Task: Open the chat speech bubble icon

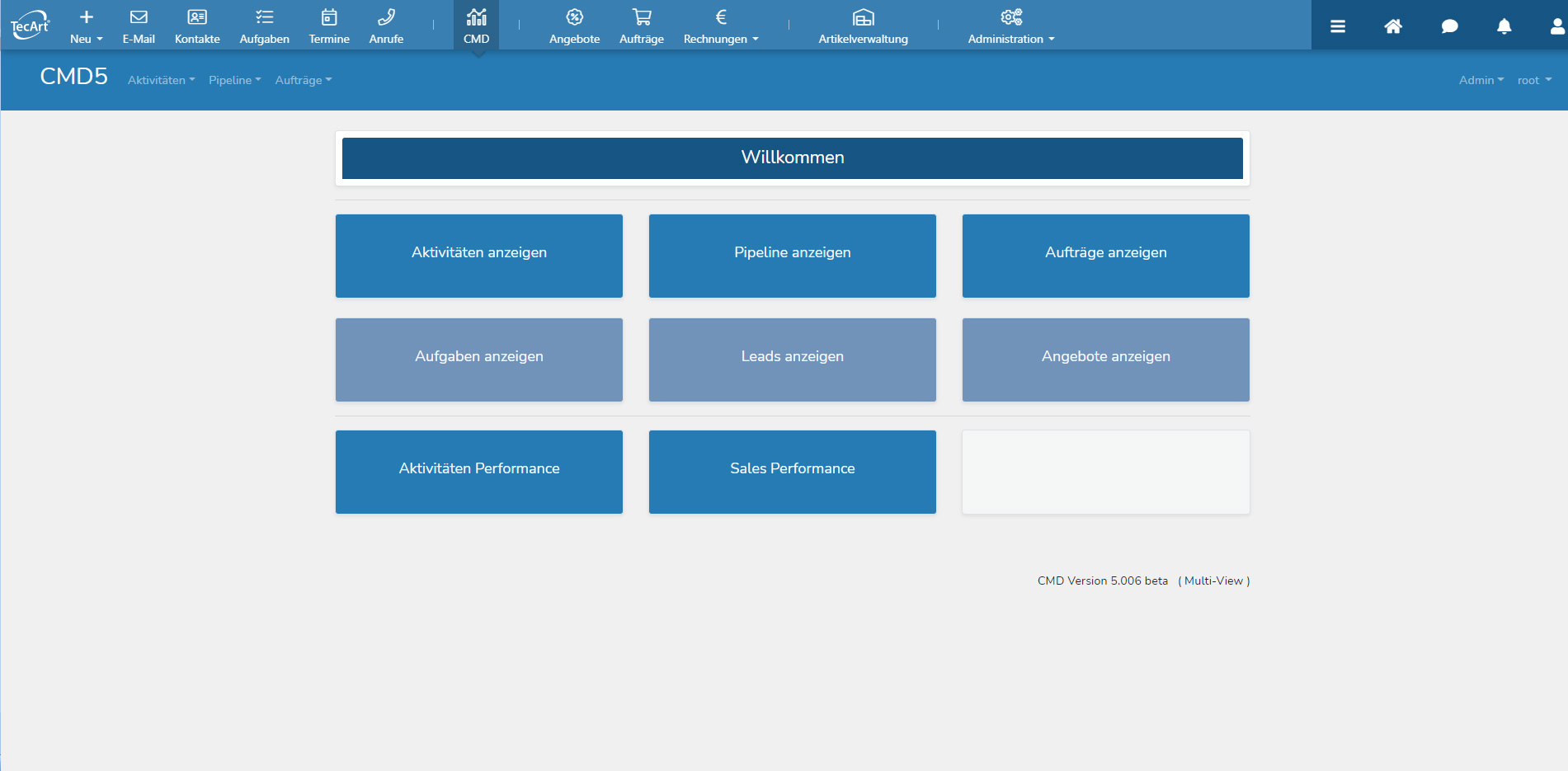Action: (x=1449, y=26)
